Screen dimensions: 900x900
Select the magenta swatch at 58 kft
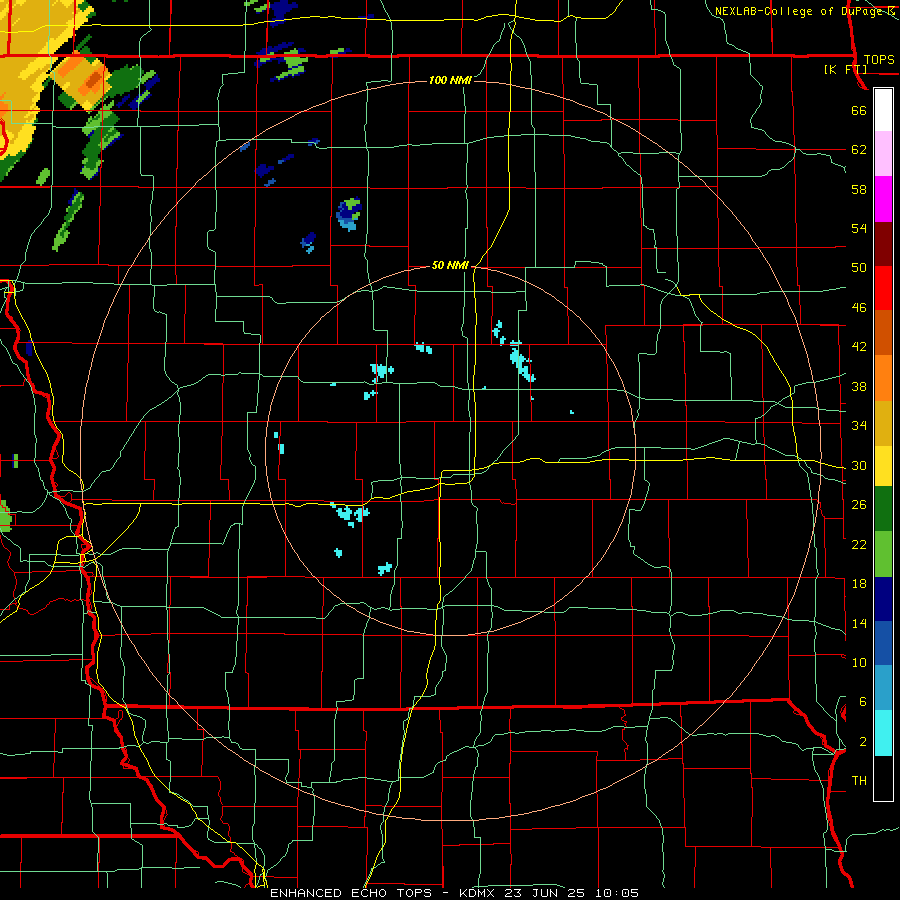click(883, 199)
